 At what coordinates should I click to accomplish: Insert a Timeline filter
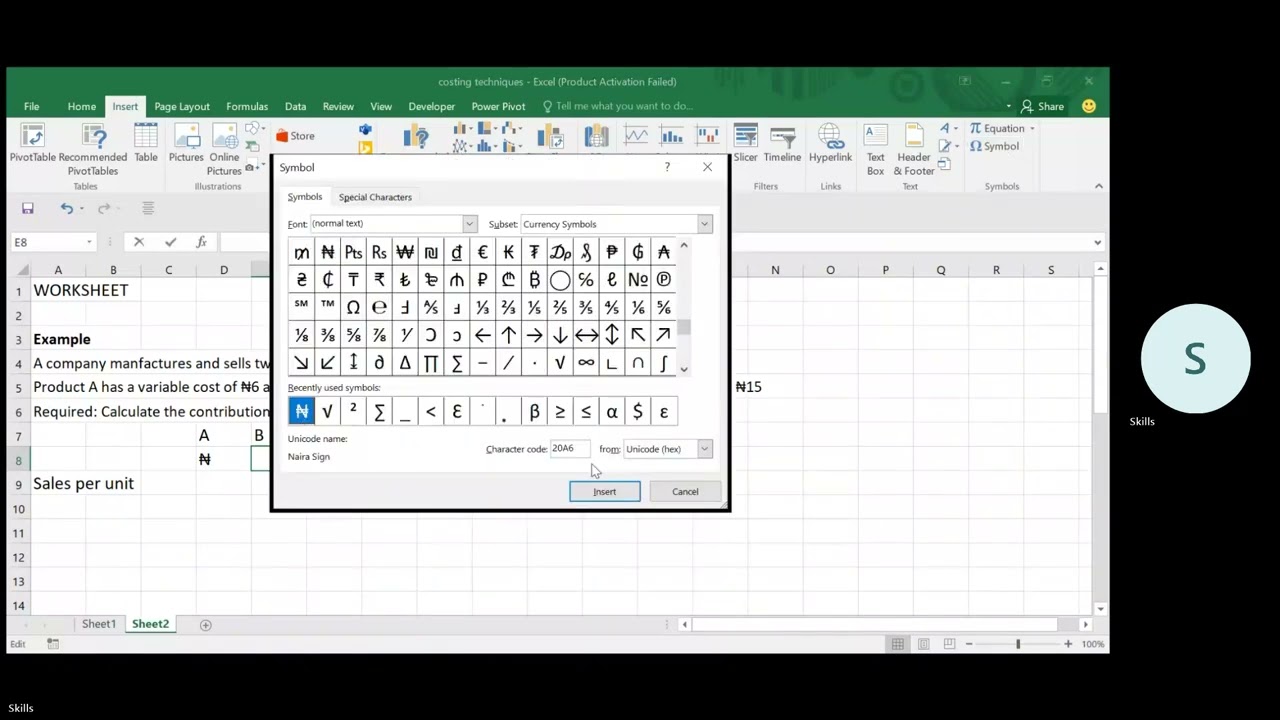(x=782, y=143)
